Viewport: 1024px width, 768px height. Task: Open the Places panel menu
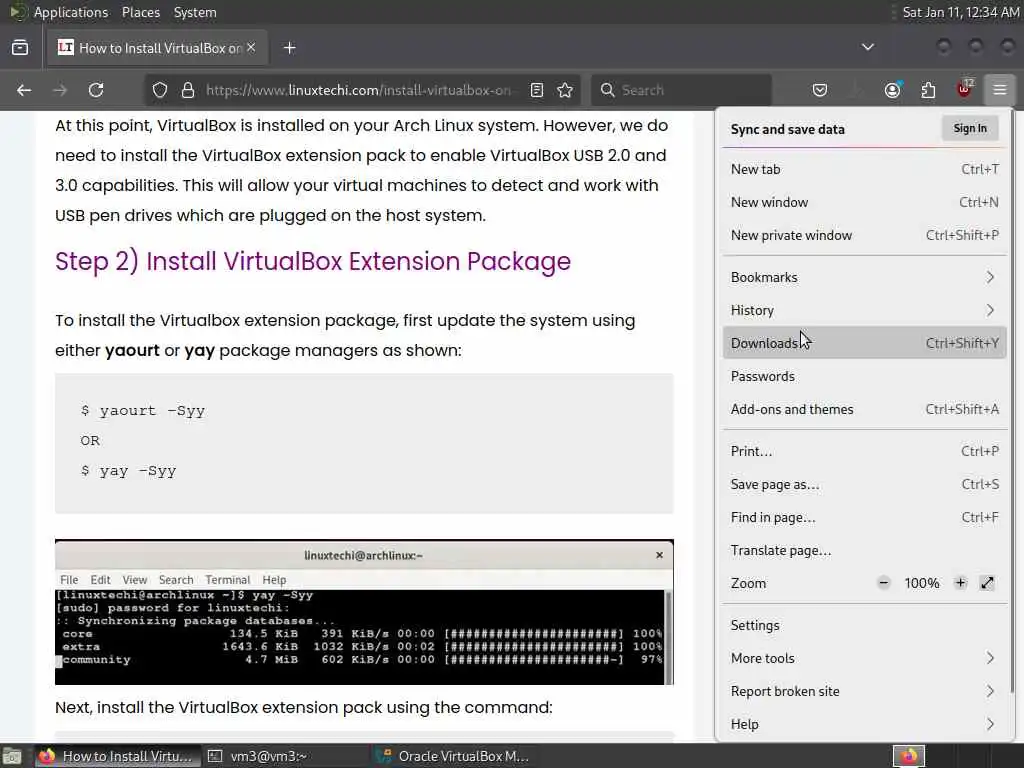click(141, 12)
